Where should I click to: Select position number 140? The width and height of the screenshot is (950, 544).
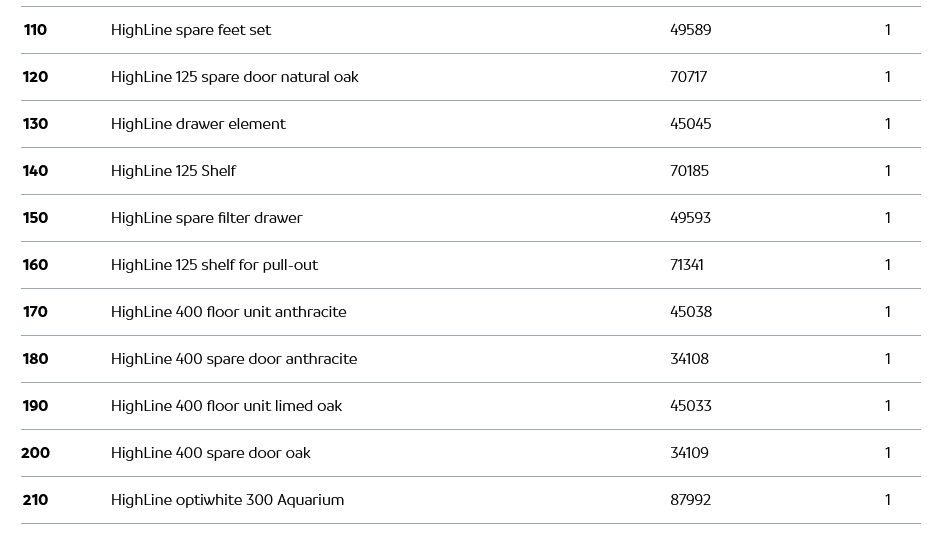(35, 171)
